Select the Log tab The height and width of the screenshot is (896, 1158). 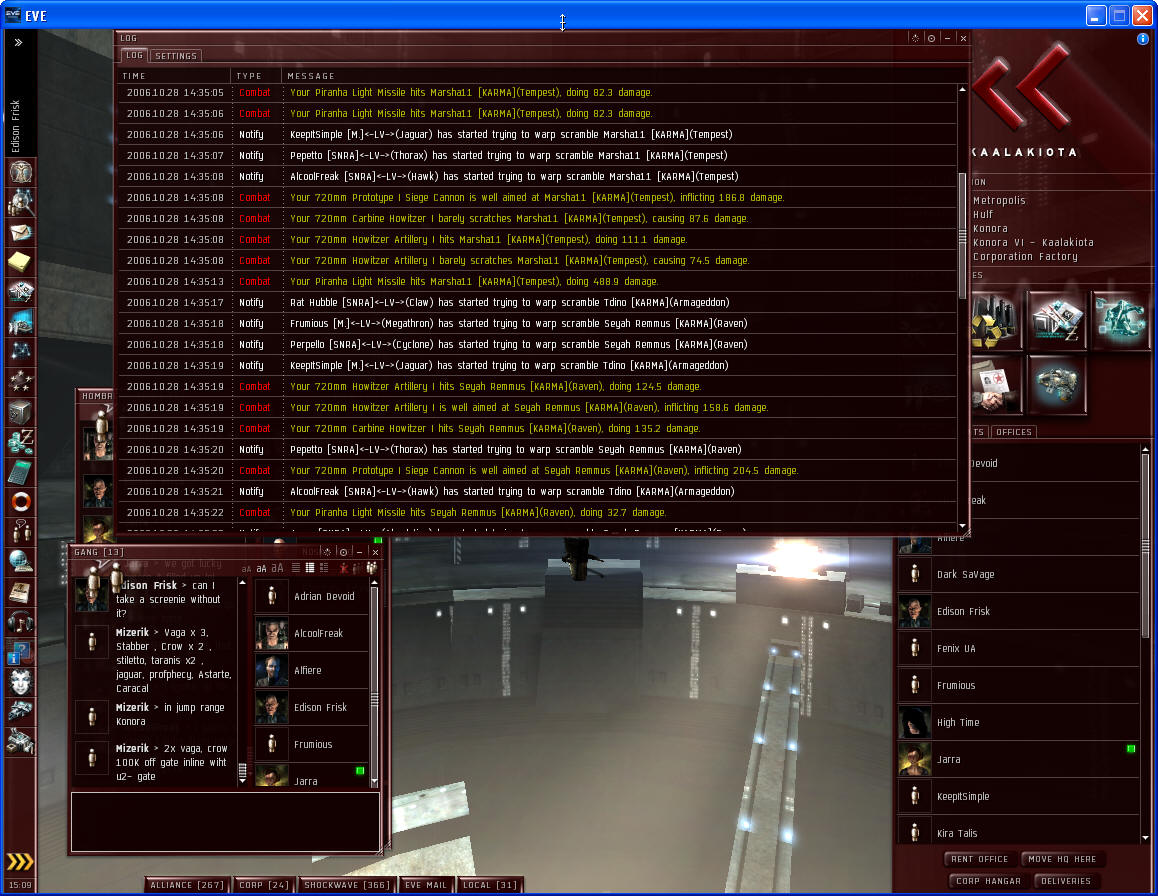(x=134, y=55)
